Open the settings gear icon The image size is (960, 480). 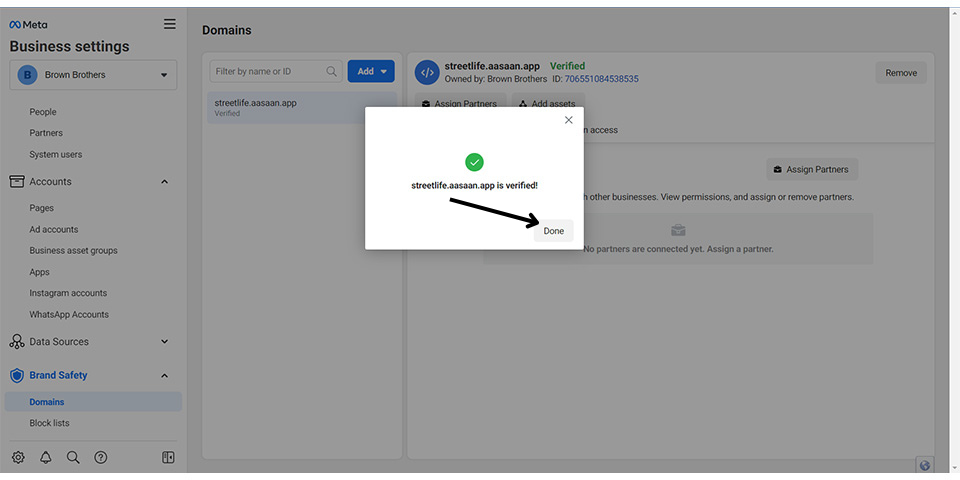(18, 457)
